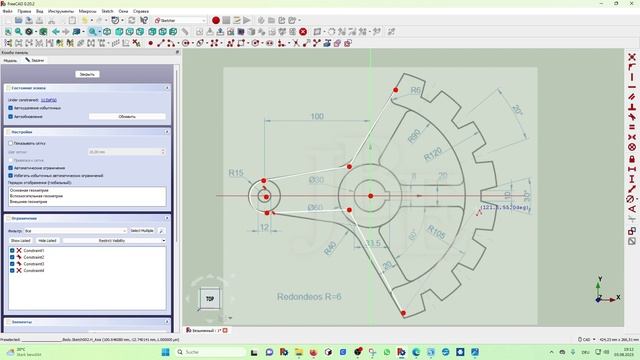640x360 pixels.
Task: Apply the angle constraint in right toolbar
Action: tap(632, 209)
